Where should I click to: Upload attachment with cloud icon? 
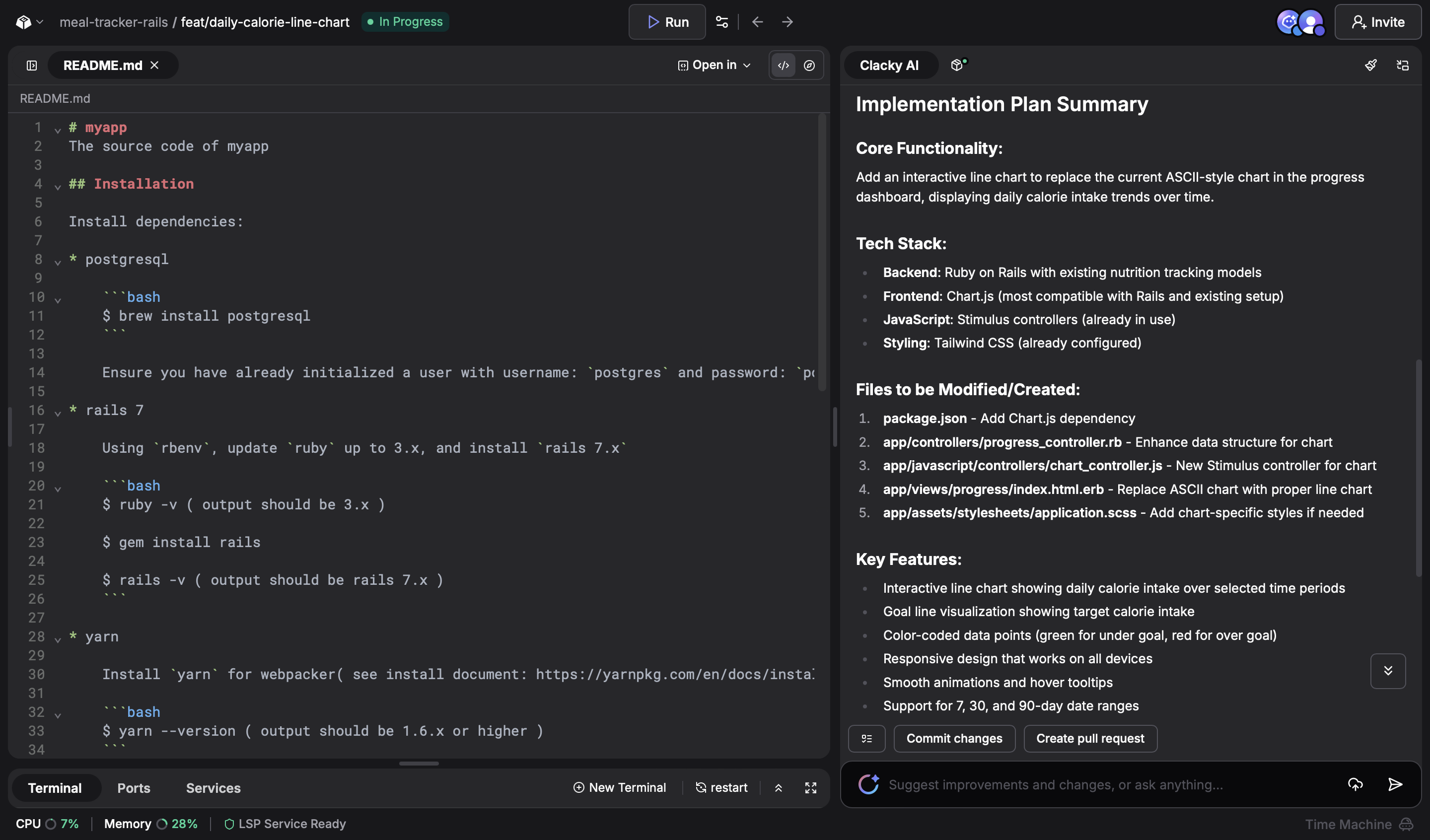1355,784
